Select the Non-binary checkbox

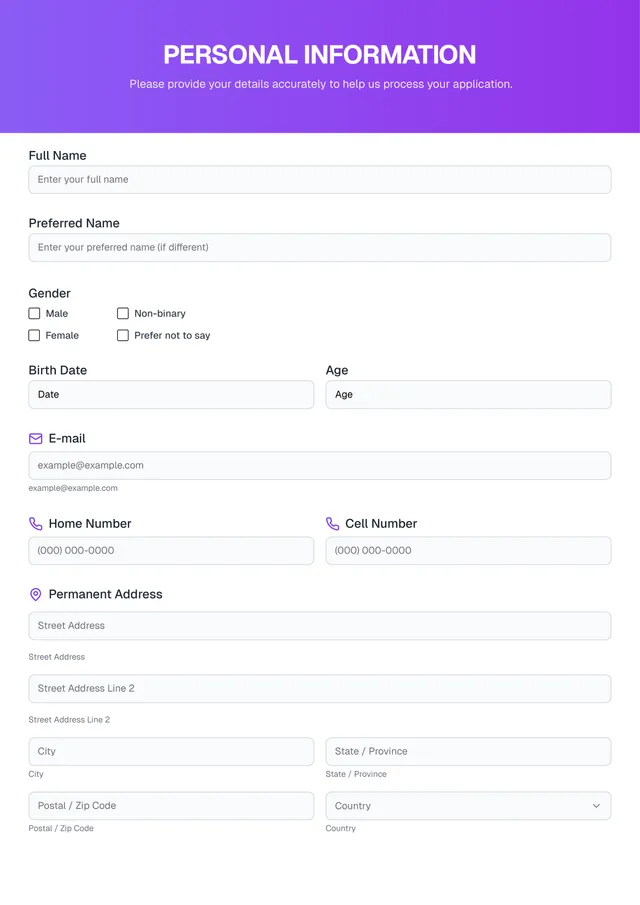122,313
